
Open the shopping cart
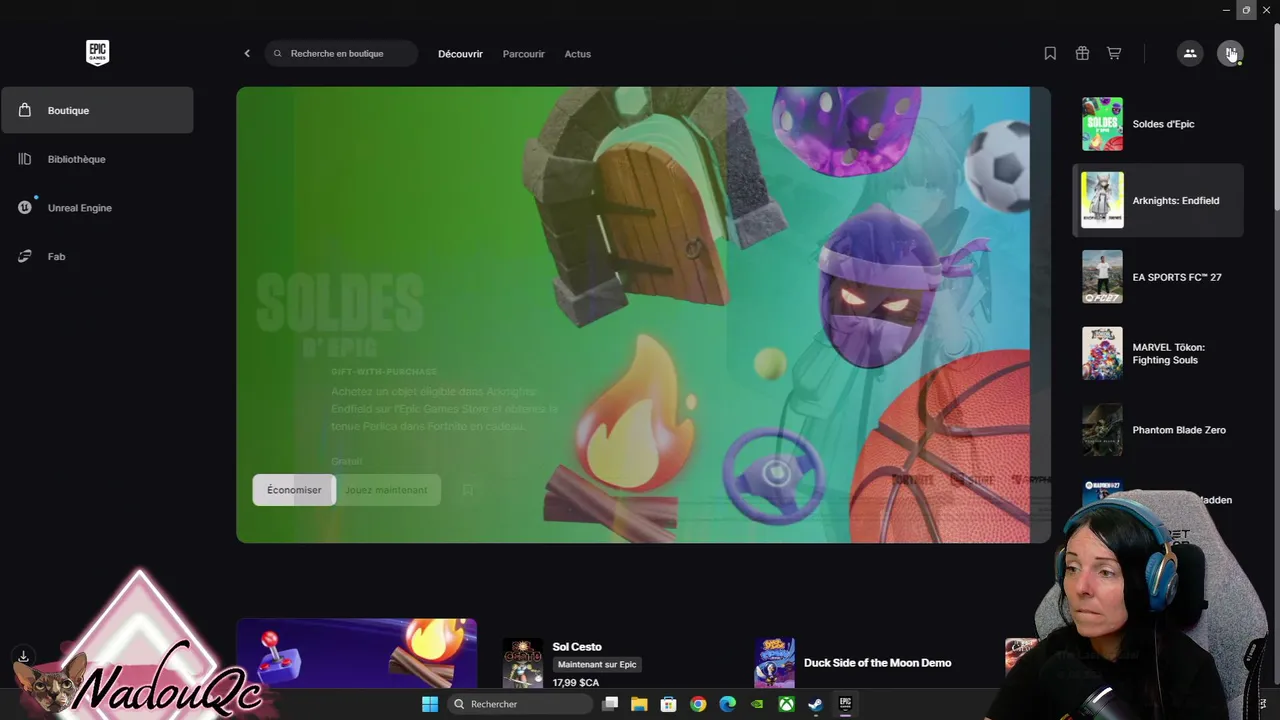[1114, 54]
